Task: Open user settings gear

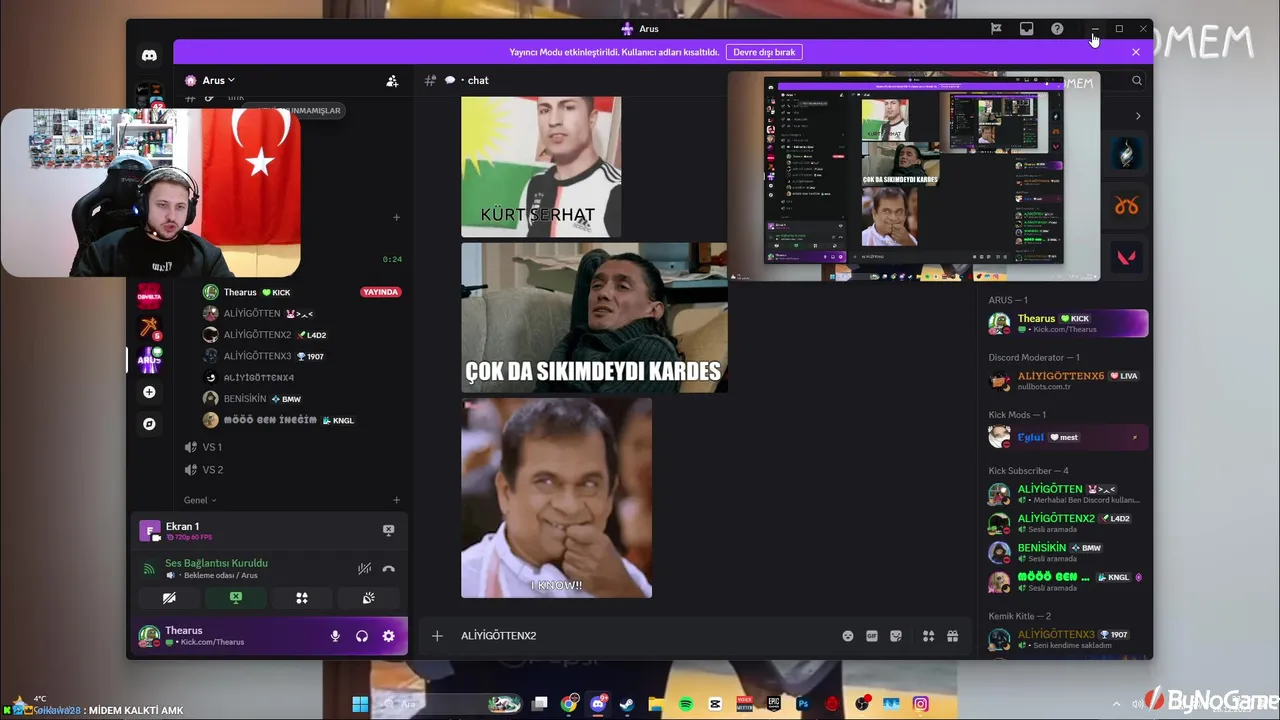Action: 388,636
